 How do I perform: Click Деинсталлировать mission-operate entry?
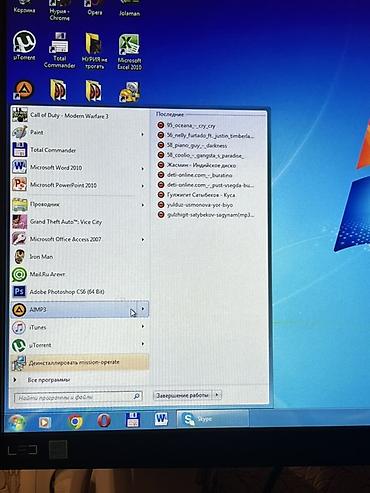(x=79, y=362)
